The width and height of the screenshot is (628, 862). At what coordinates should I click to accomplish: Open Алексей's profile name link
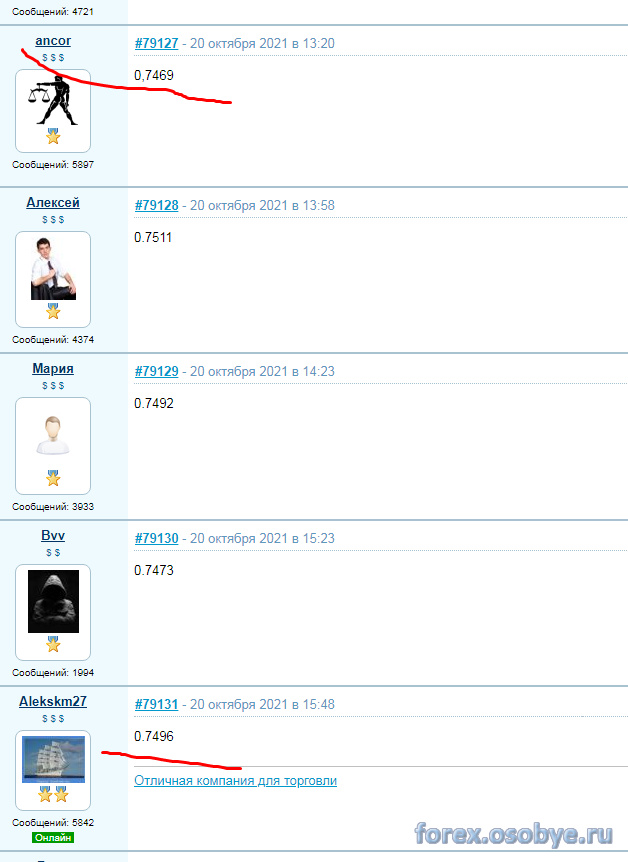[x=53, y=203]
